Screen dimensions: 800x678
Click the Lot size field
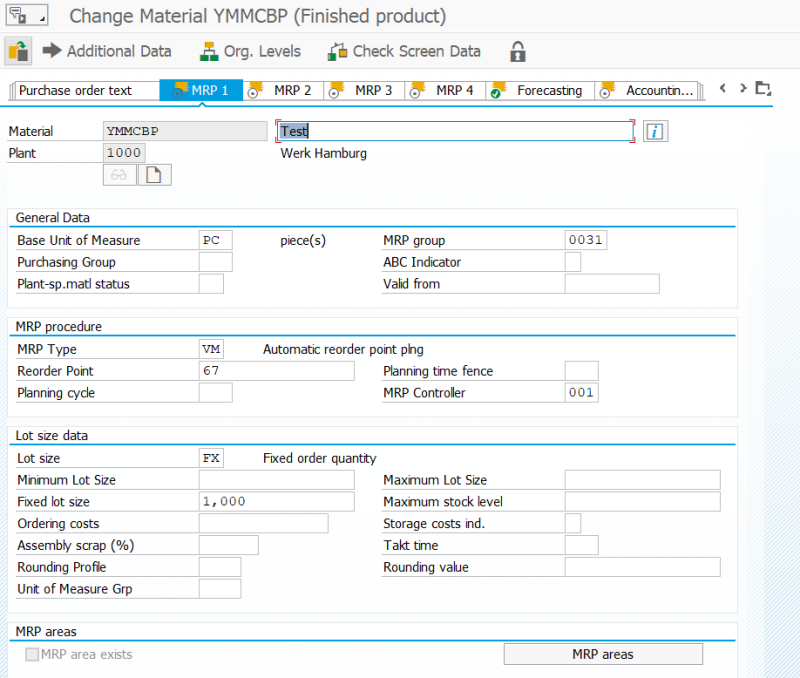click(x=211, y=458)
